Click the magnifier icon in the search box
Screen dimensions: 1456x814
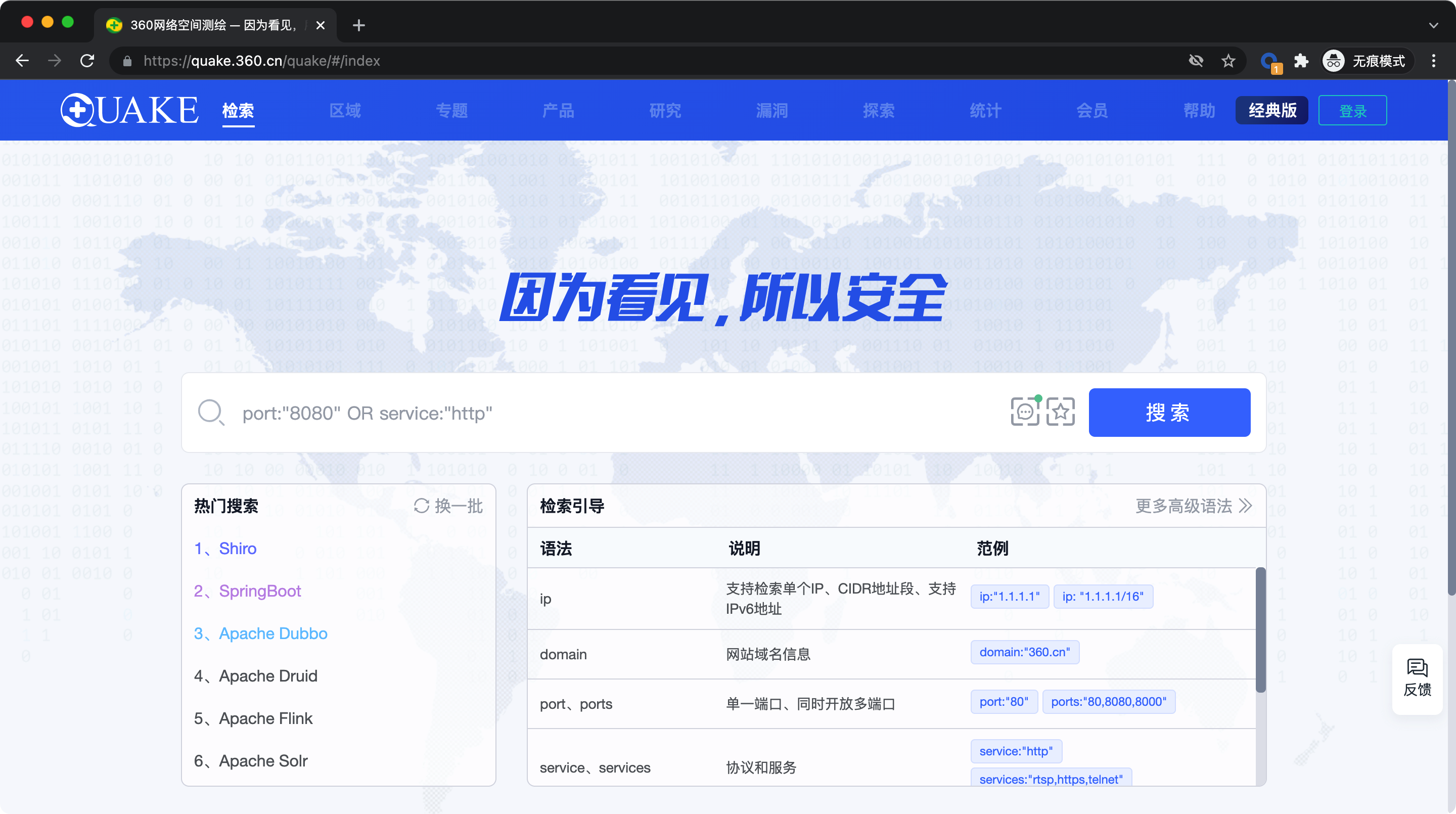[x=211, y=412]
